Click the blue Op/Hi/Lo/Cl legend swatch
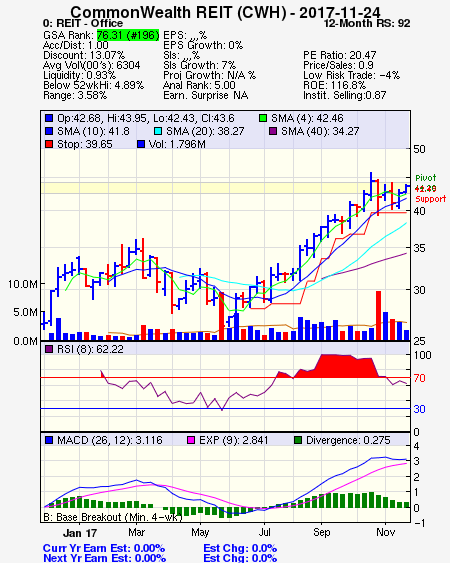The height and width of the screenshot is (563, 450). 49,118
